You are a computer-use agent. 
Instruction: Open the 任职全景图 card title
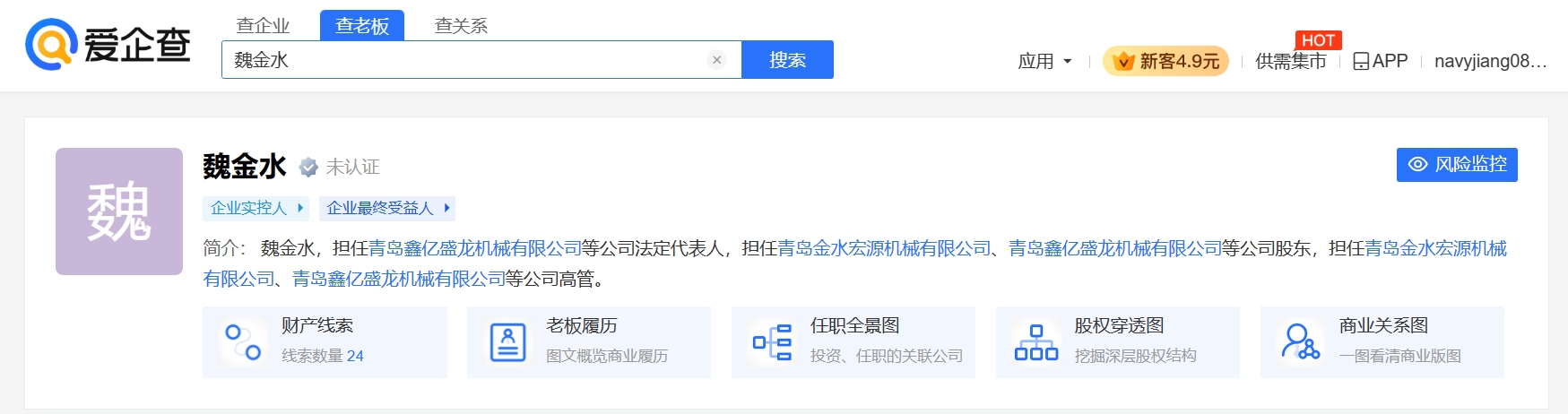coord(855,325)
